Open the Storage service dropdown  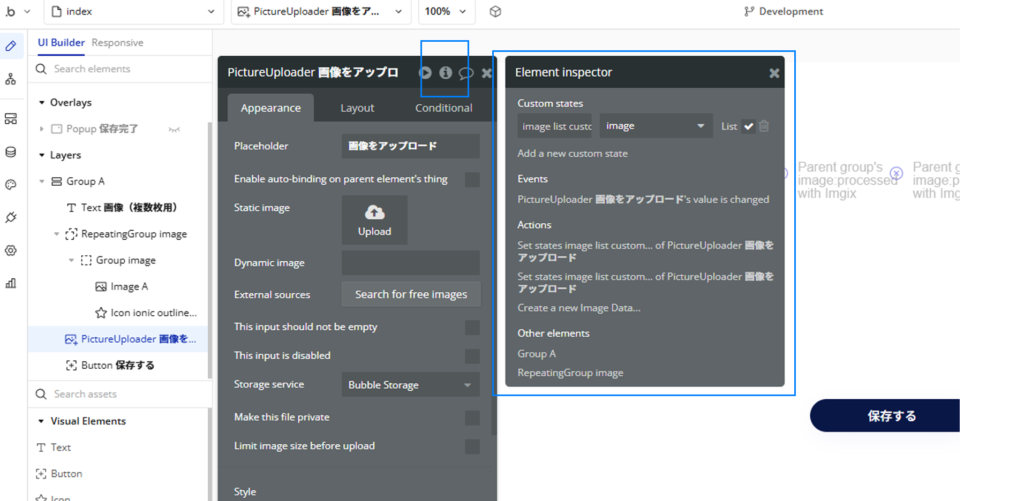[410, 385]
